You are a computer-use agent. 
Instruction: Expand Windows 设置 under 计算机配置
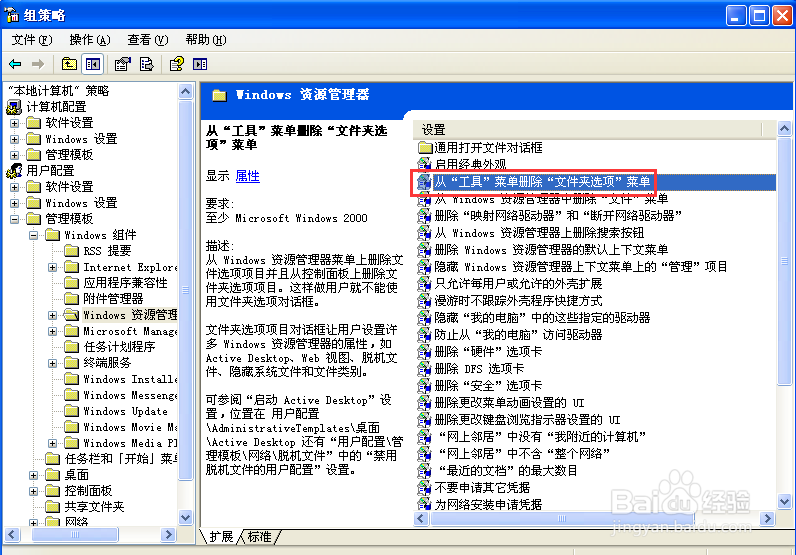tap(15, 139)
